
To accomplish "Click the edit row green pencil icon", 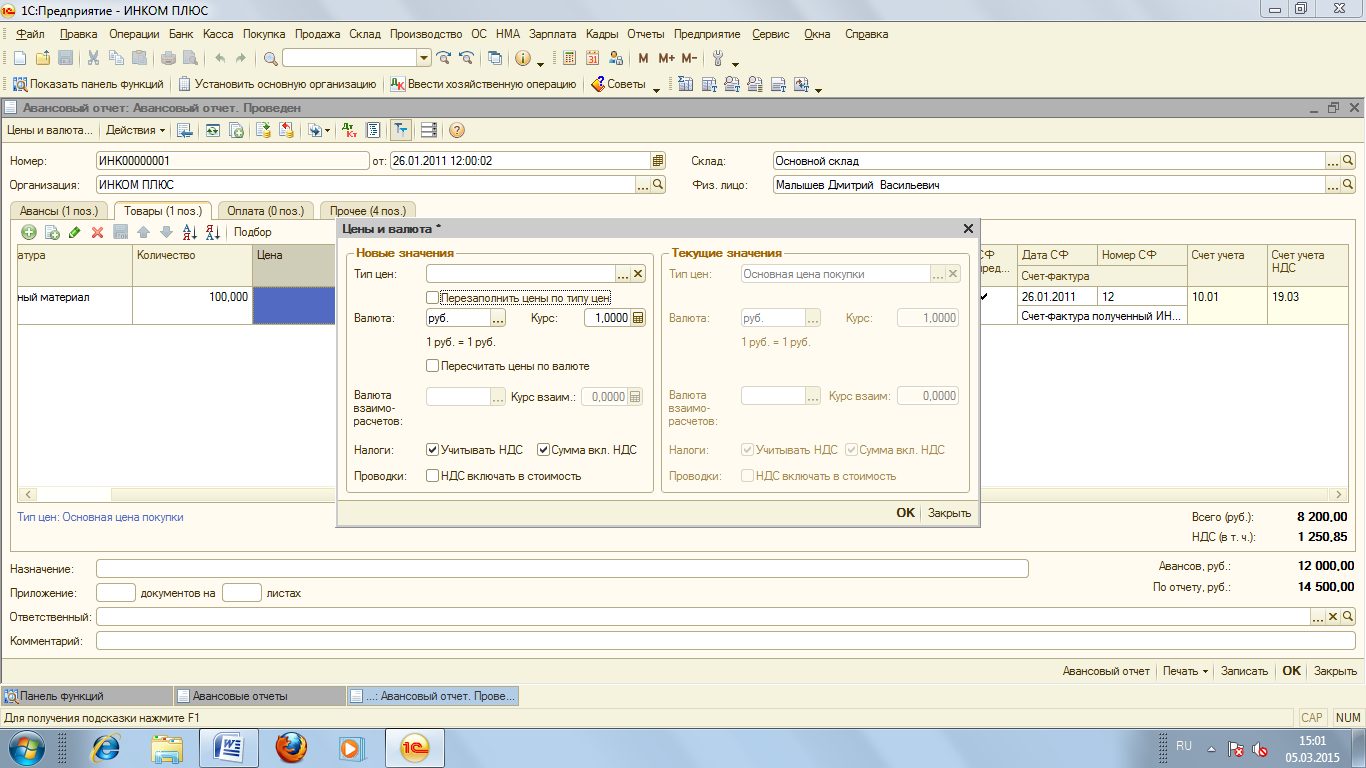I will click(x=74, y=232).
